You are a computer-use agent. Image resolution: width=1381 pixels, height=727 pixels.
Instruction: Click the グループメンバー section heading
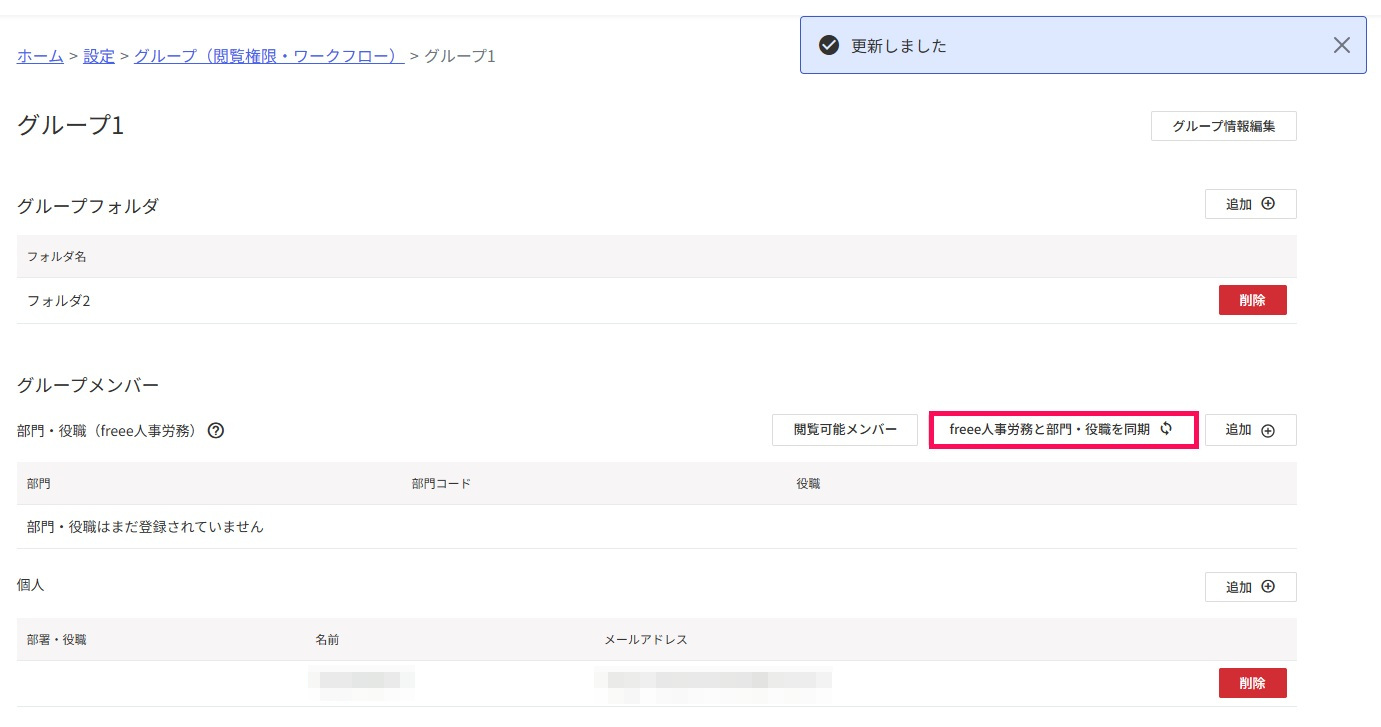click(88, 385)
